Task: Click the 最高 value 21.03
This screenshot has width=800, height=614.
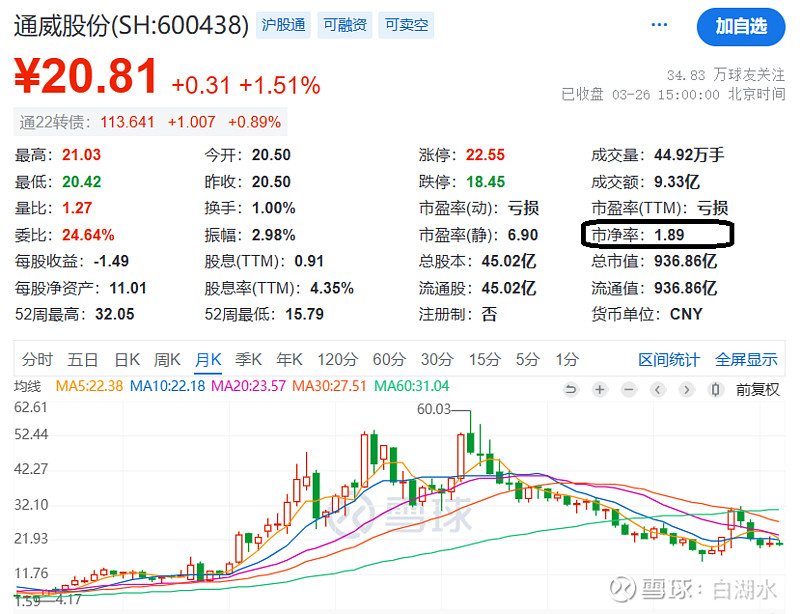Action: click(82, 155)
